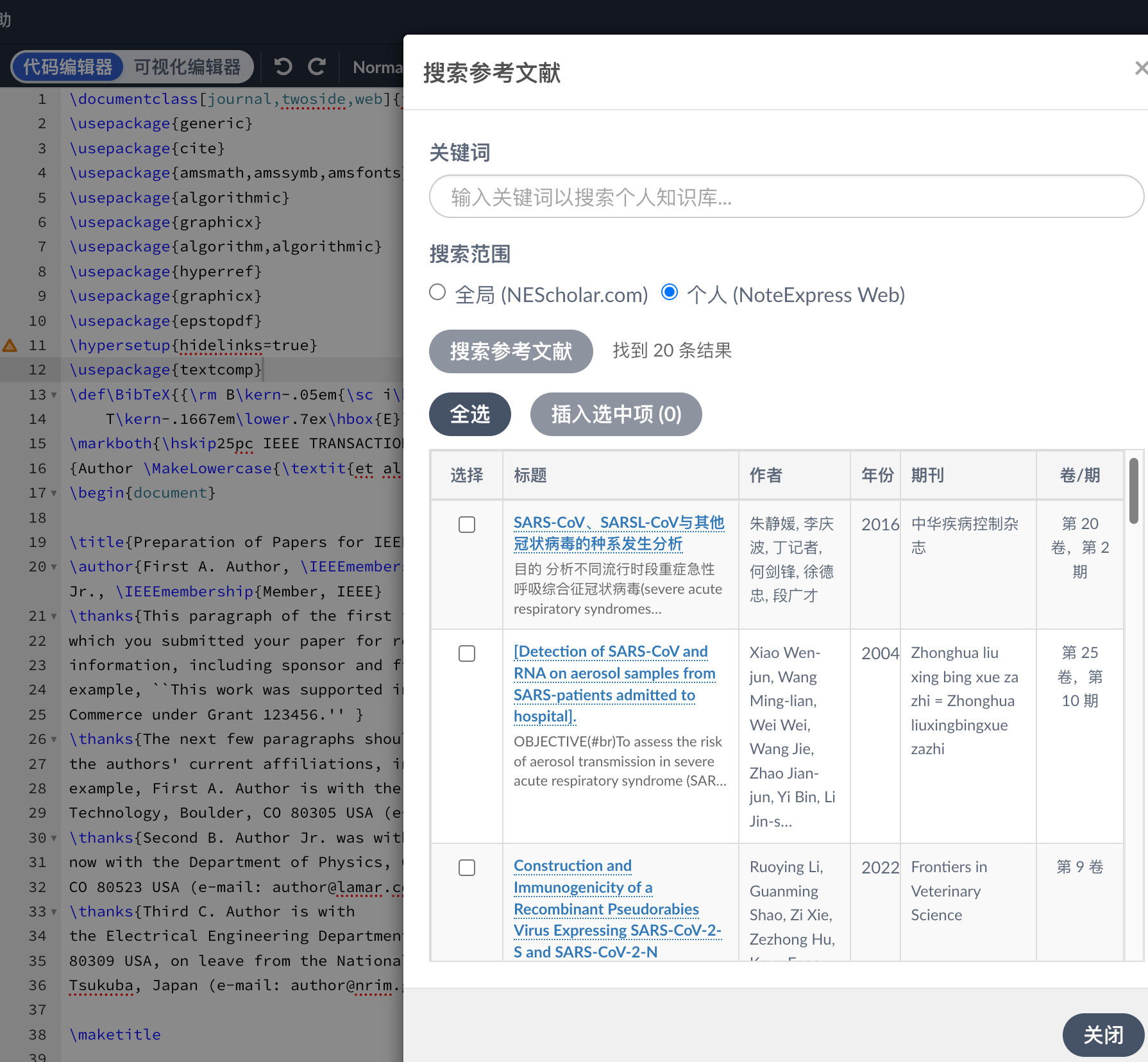Close the 搜索参考文献 dialog with the X

(x=1140, y=68)
